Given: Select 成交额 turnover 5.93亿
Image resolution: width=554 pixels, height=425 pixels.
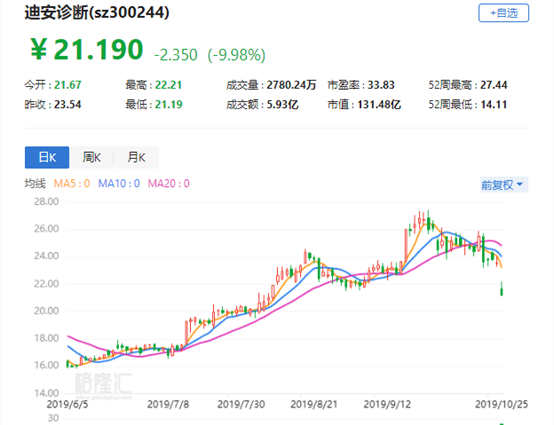Looking at the screenshot, I should 282,105.
